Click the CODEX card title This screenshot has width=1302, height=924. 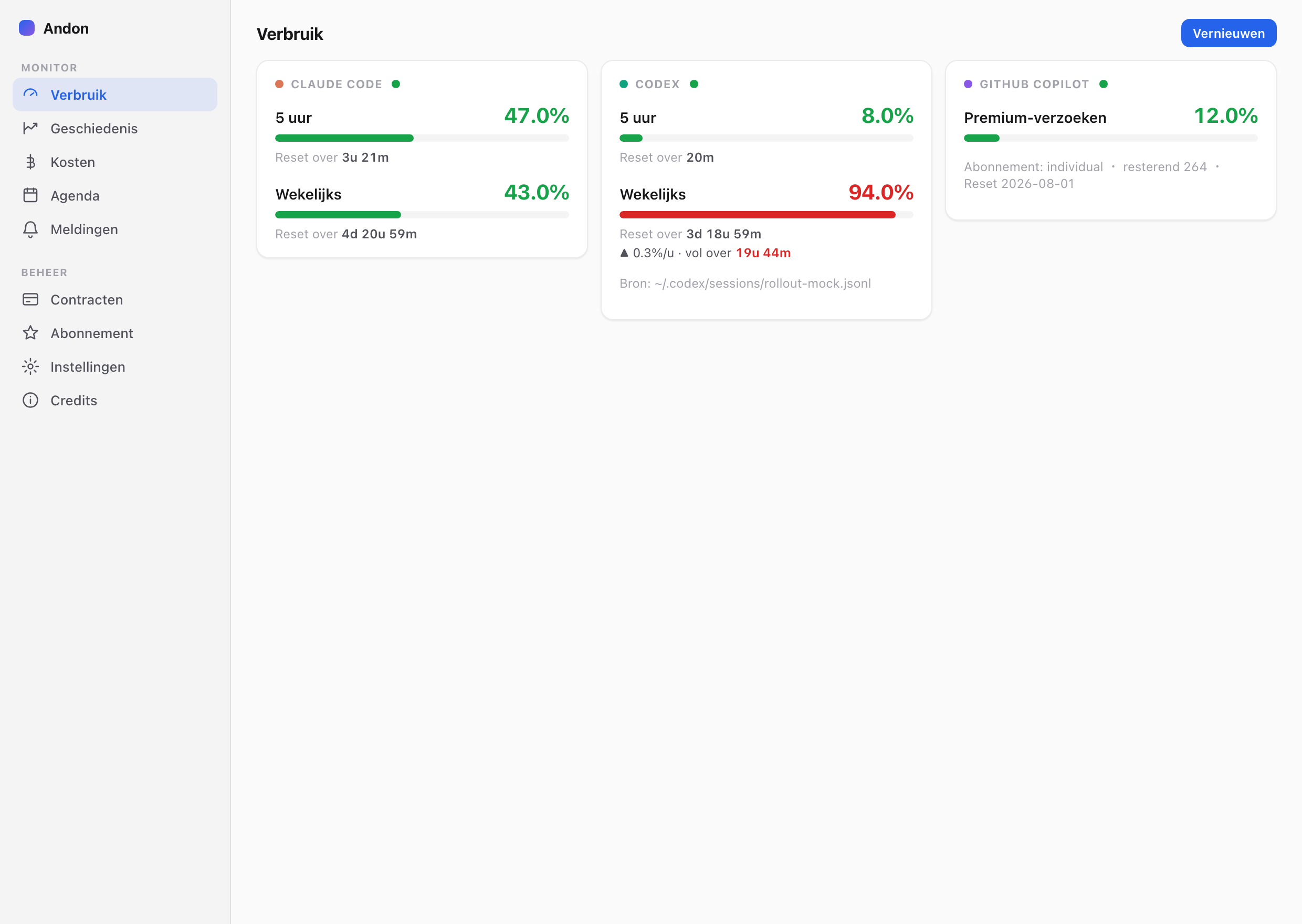657,84
